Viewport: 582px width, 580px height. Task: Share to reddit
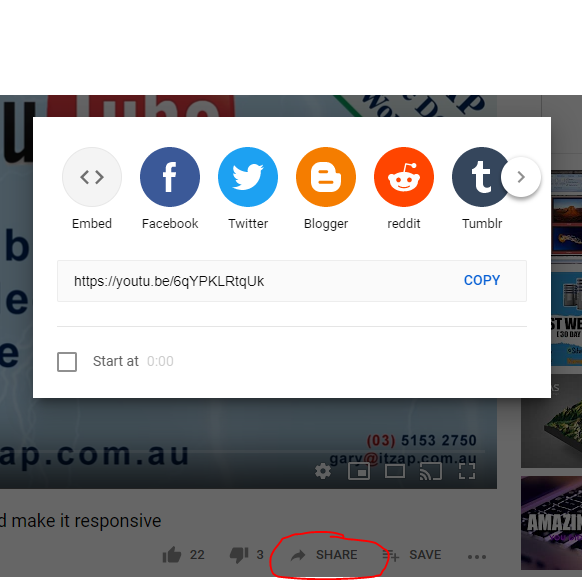pyautogui.click(x=403, y=177)
